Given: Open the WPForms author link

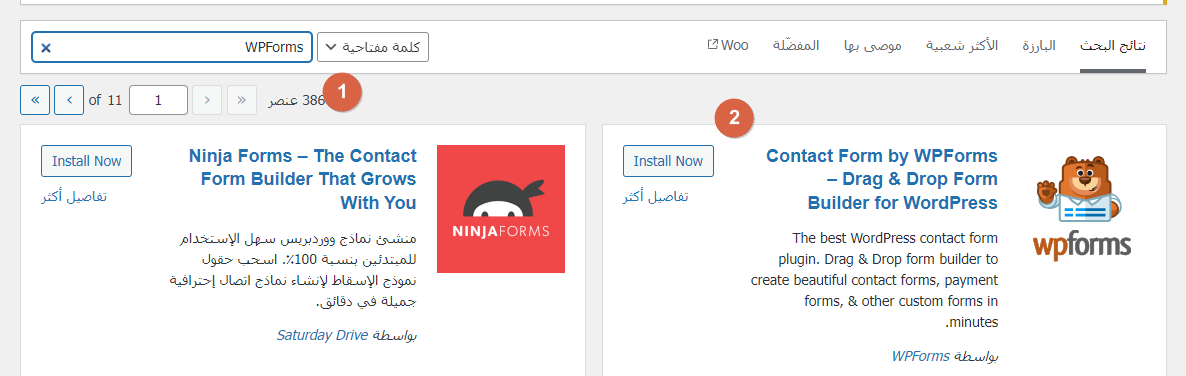Looking at the screenshot, I should click(x=921, y=356).
